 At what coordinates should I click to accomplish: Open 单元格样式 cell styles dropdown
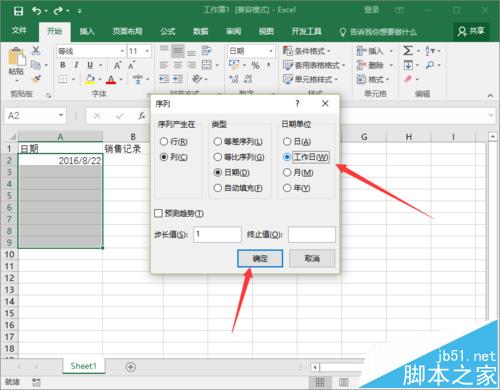310,79
